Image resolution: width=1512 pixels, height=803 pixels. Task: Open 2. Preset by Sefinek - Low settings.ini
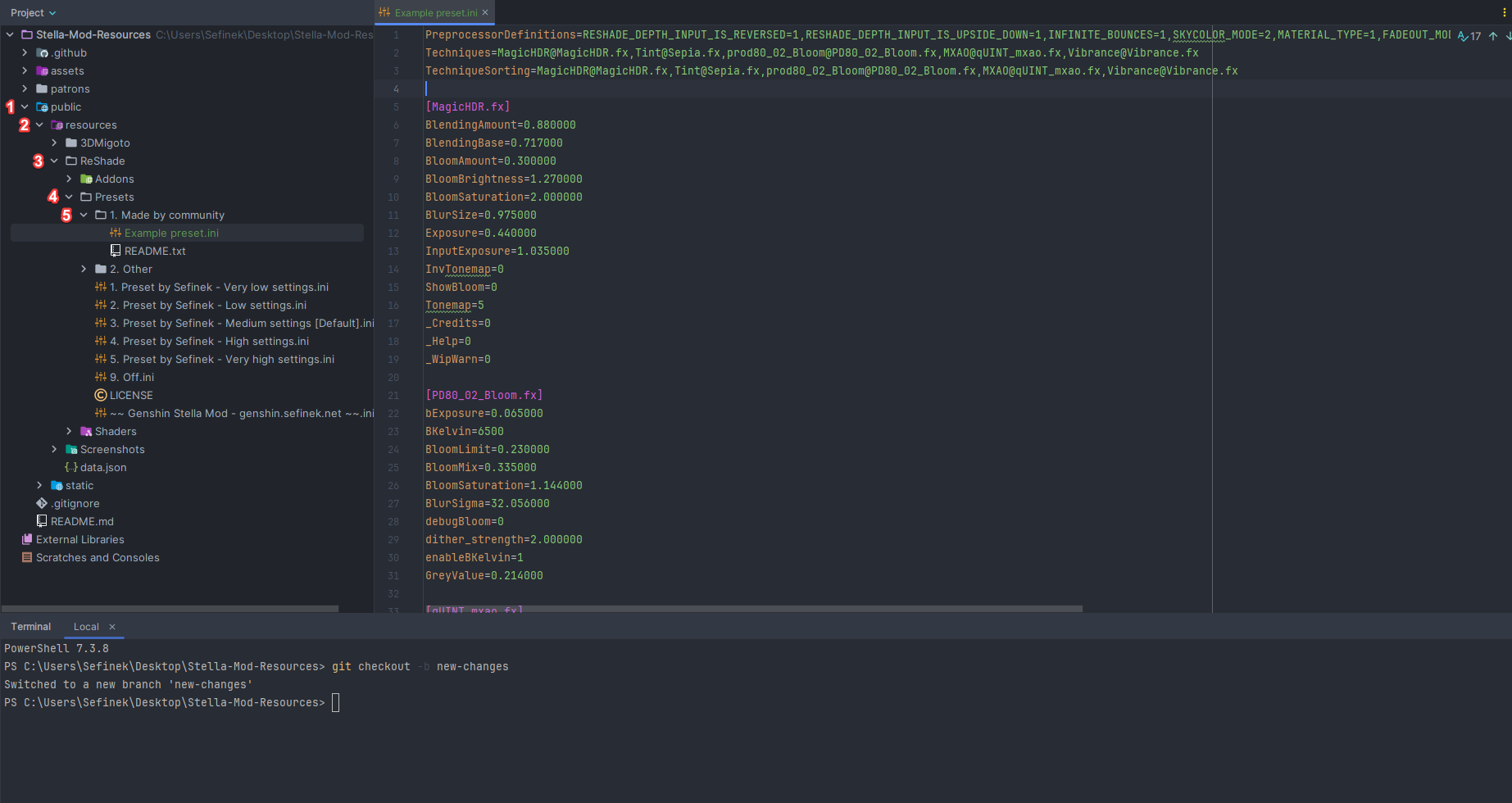(x=208, y=305)
